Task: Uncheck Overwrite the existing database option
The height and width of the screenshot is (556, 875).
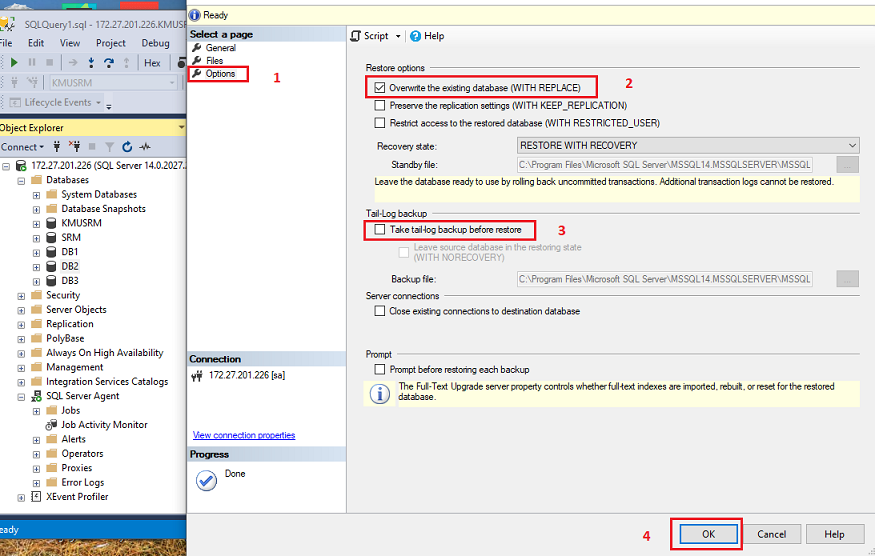Action: pos(380,88)
